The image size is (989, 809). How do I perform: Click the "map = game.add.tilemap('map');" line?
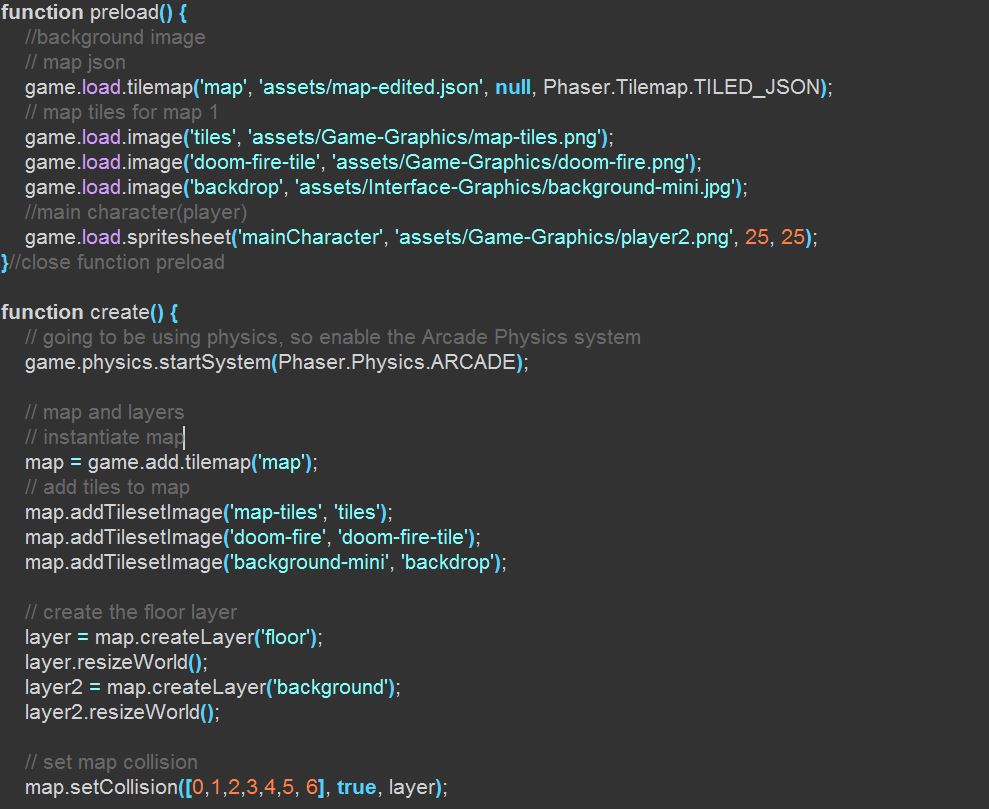(172, 462)
